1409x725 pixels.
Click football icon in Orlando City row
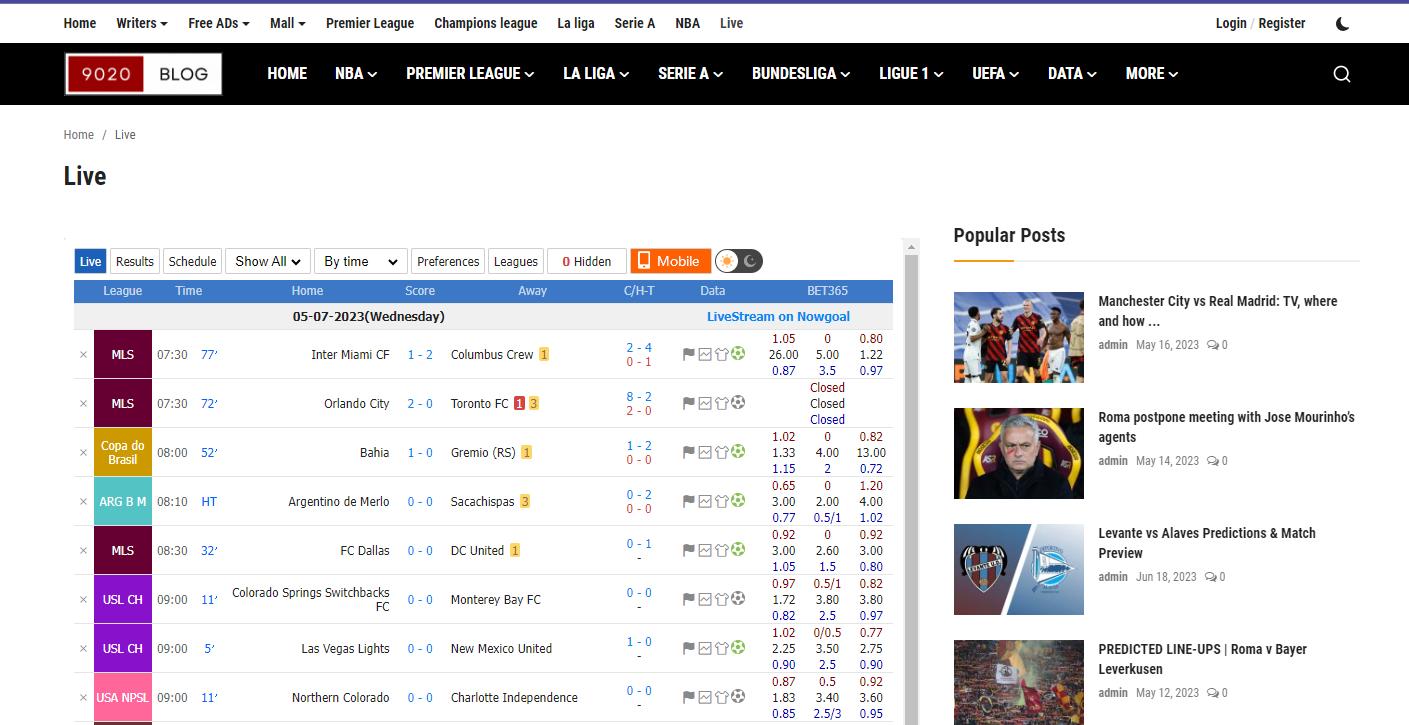tap(738, 403)
